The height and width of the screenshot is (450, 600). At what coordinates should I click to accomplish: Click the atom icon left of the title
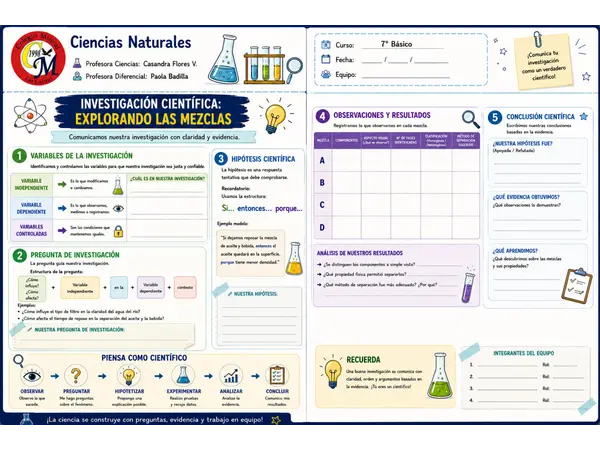(x=30, y=116)
